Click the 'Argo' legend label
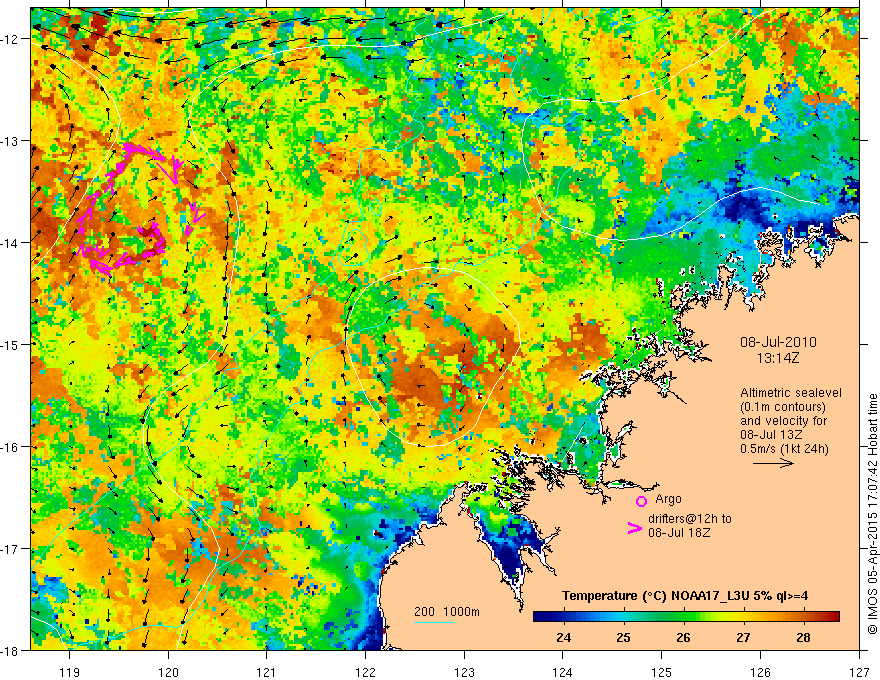This screenshot has width=880, height=680. (668, 499)
